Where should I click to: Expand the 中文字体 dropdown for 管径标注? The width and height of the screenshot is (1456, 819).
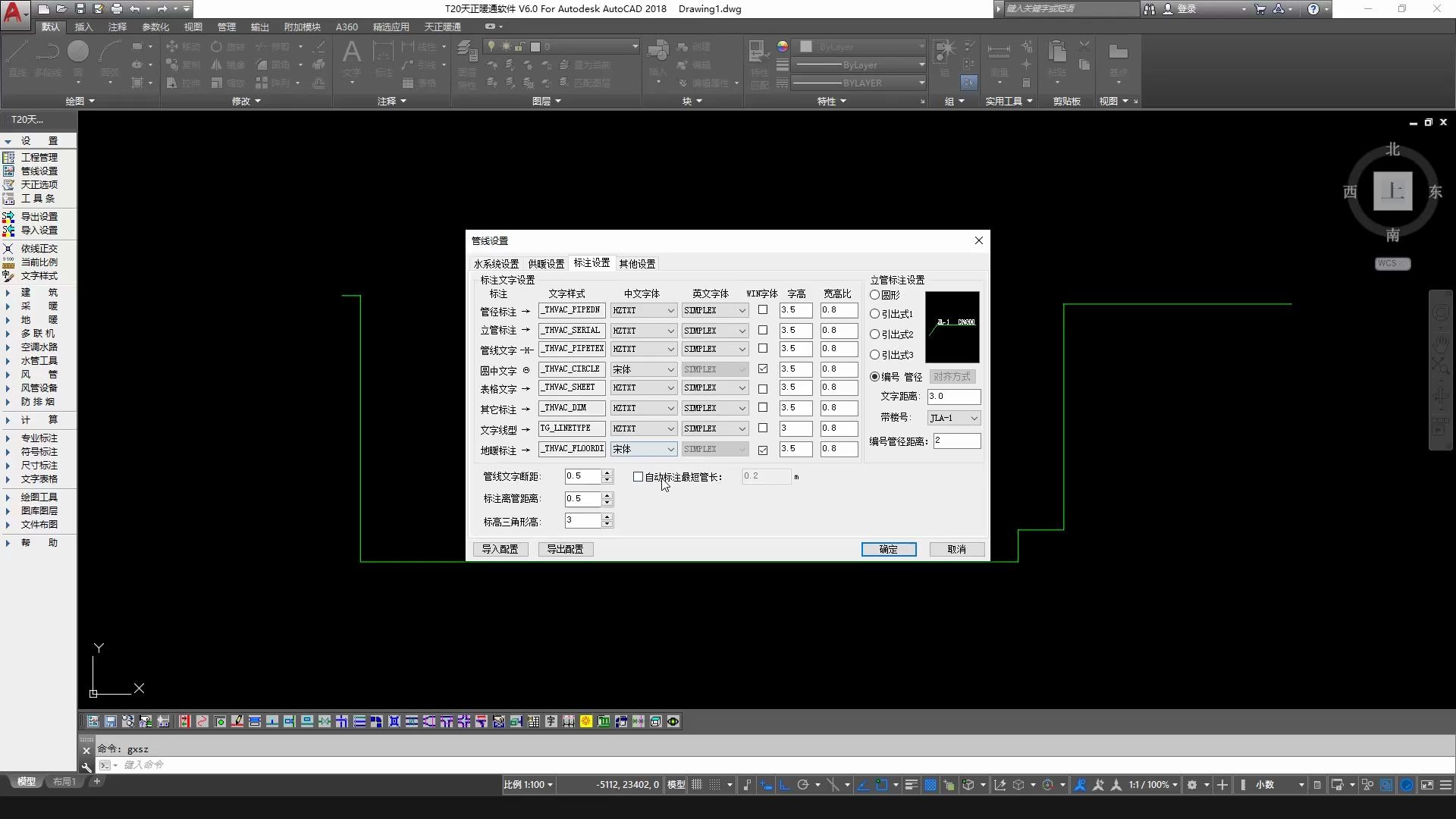pos(670,310)
